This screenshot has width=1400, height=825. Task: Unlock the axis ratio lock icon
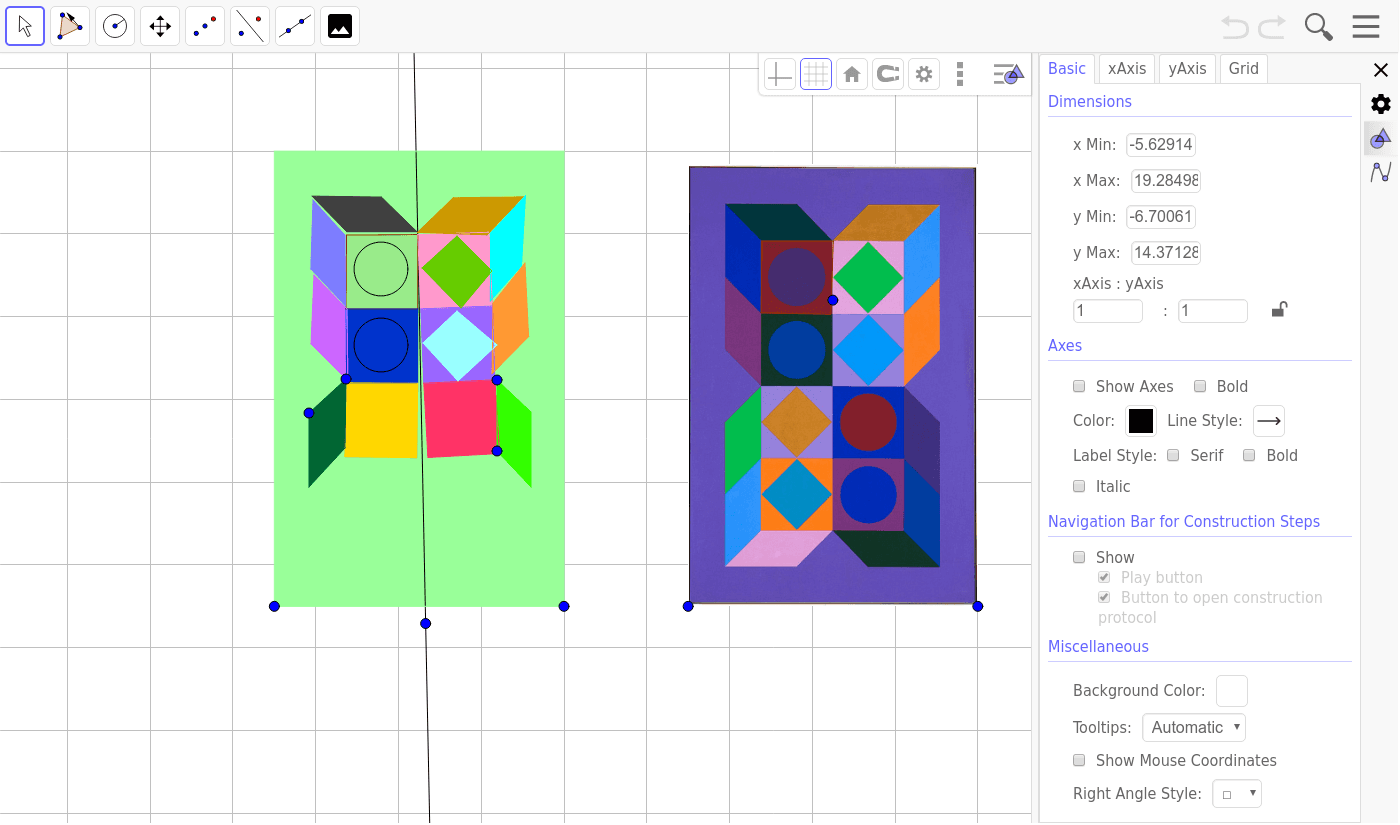(1279, 310)
